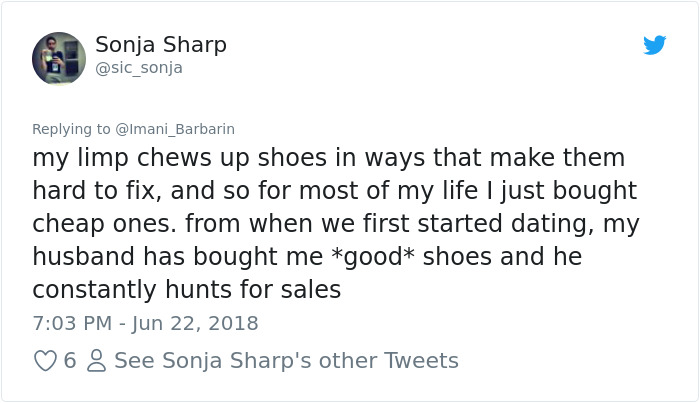Click 'constantly hunts for sales' text

[187, 290]
